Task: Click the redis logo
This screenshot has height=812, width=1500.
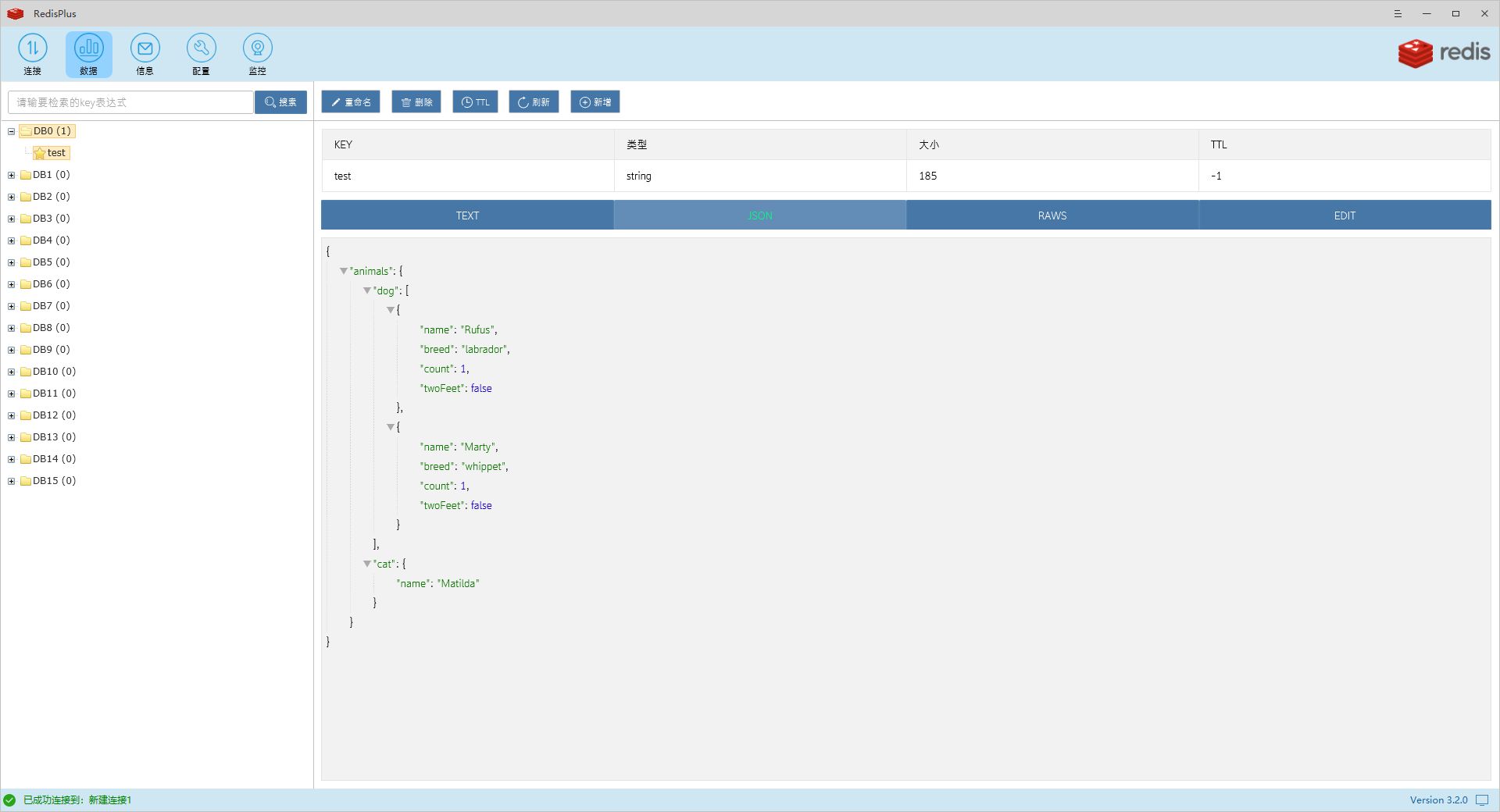Action: (x=1444, y=52)
